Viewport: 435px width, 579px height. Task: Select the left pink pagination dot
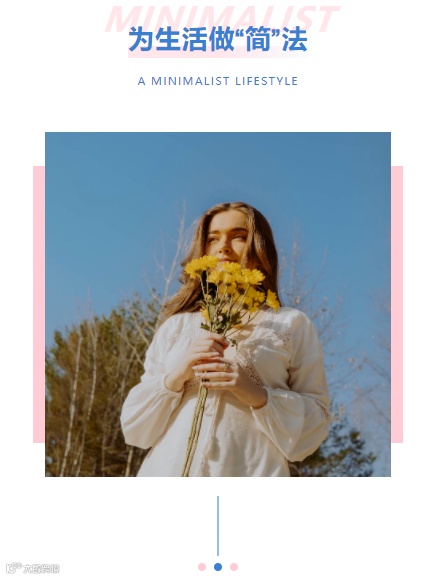(x=202, y=566)
